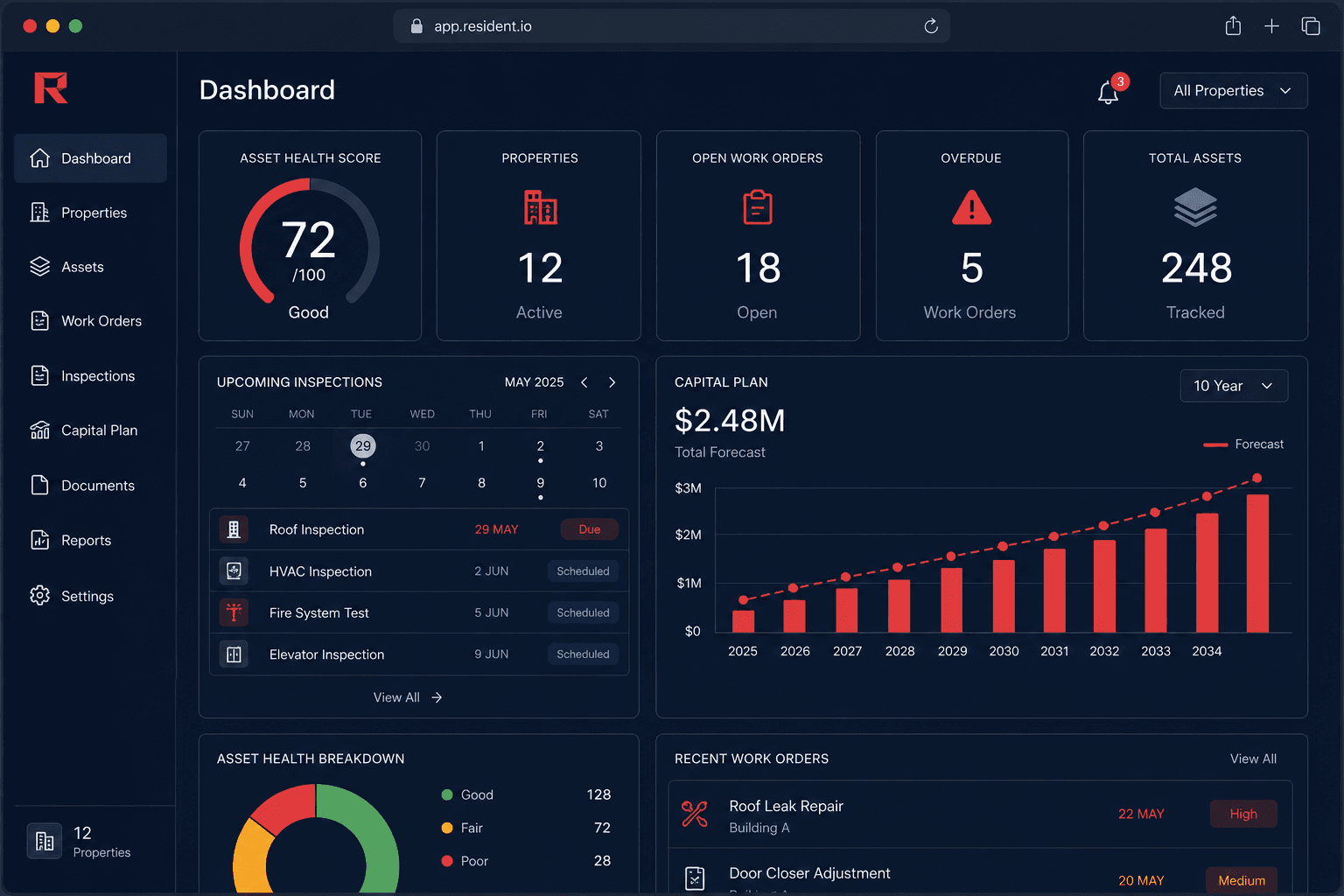Select day 9 in the calendar
The image size is (1344, 896).
(x=541, y=483)
